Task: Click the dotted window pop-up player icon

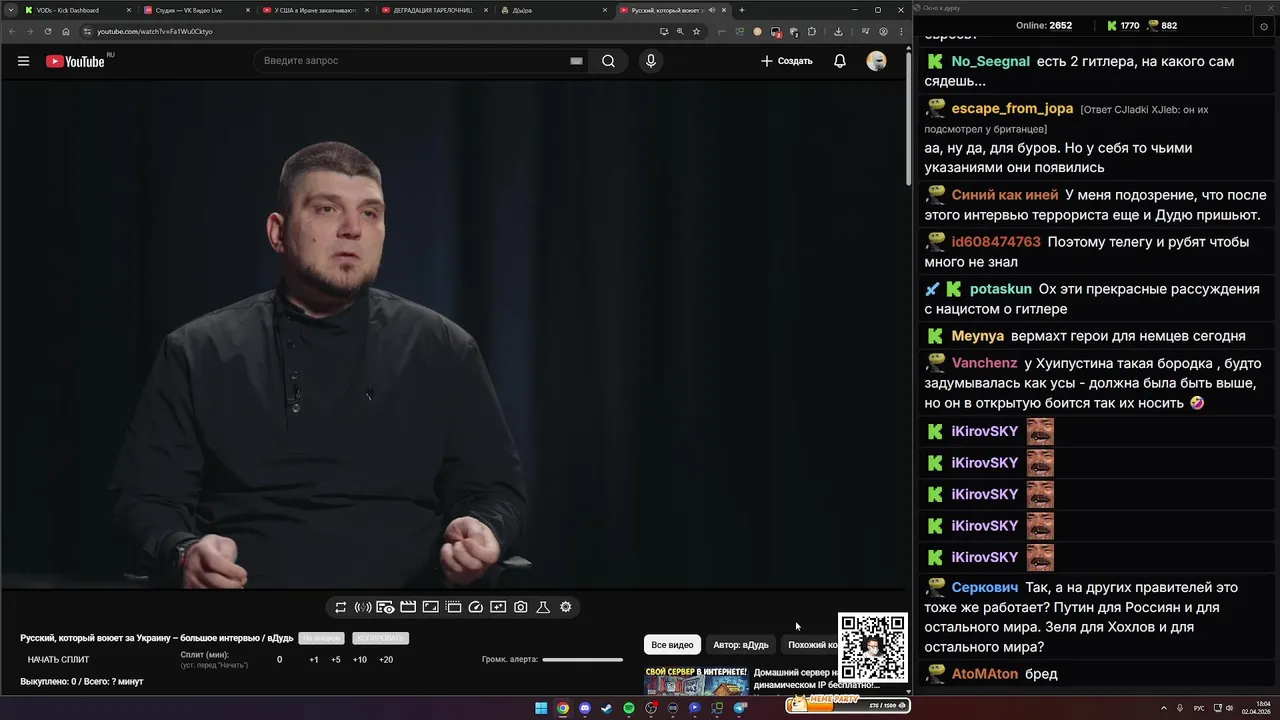Action: tap(453, 607)
